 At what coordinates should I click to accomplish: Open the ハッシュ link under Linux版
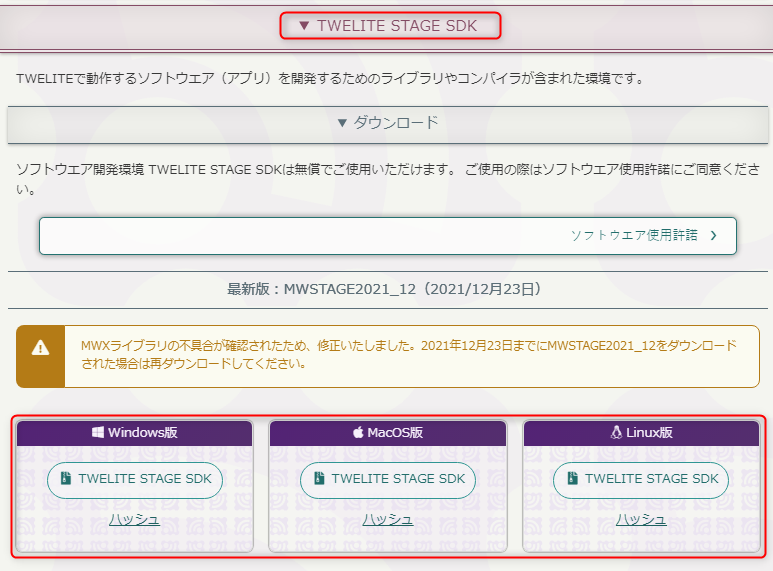[x=641, y=519]
